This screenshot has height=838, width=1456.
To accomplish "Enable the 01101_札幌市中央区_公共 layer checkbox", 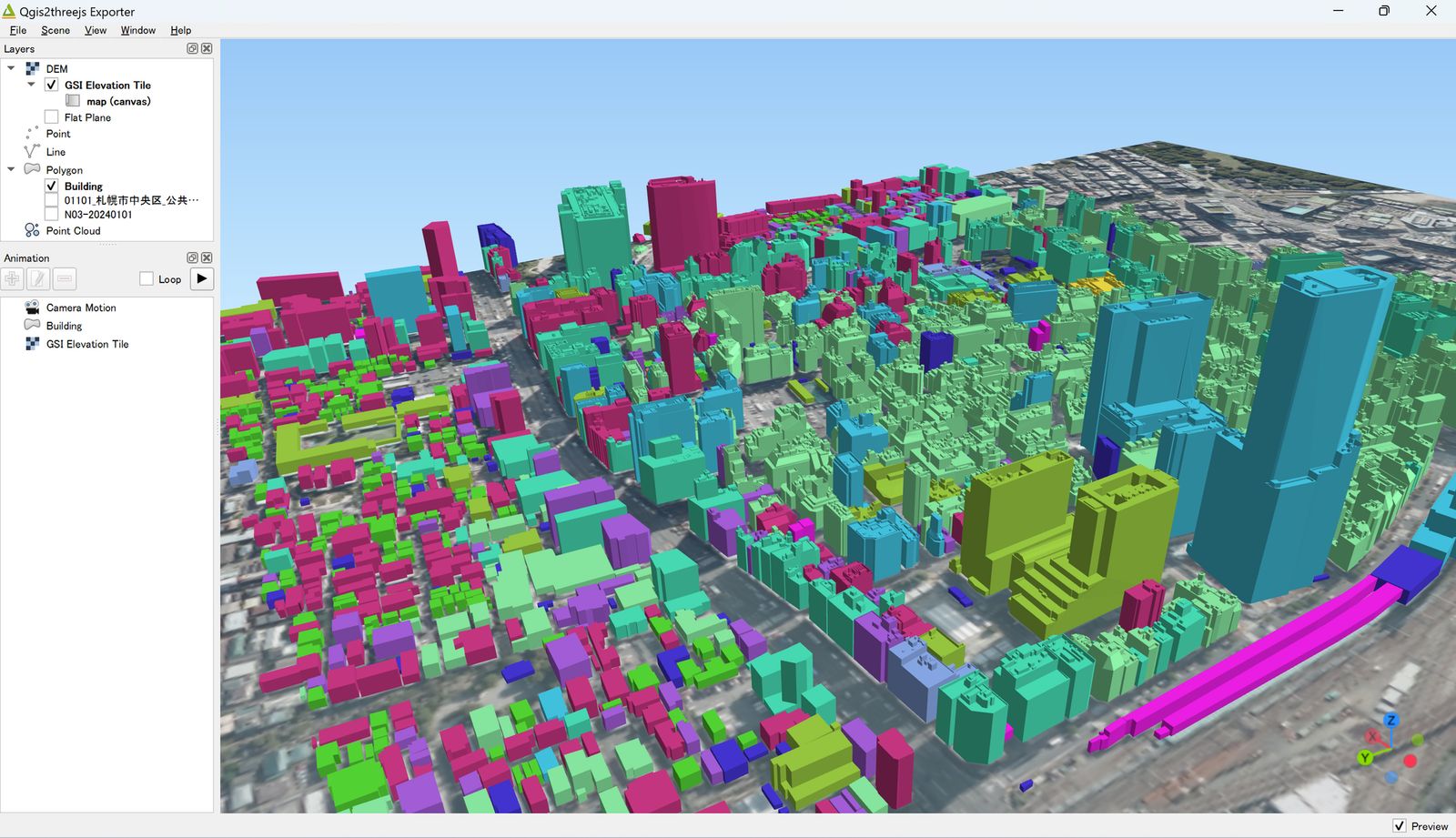I will 52,200.
